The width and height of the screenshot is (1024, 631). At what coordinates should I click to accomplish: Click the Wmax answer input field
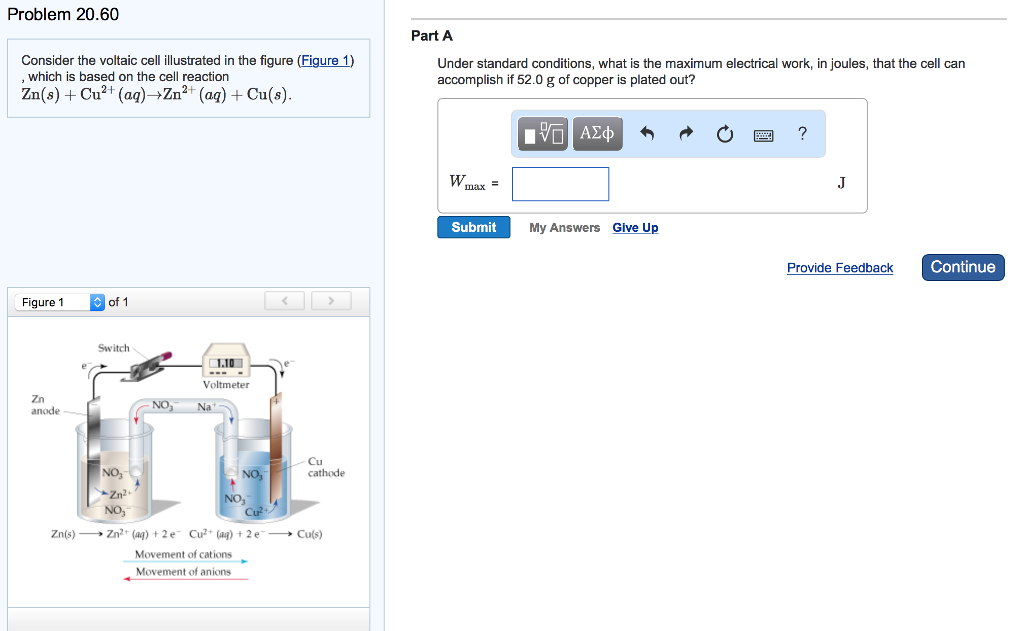click(560, 184)
